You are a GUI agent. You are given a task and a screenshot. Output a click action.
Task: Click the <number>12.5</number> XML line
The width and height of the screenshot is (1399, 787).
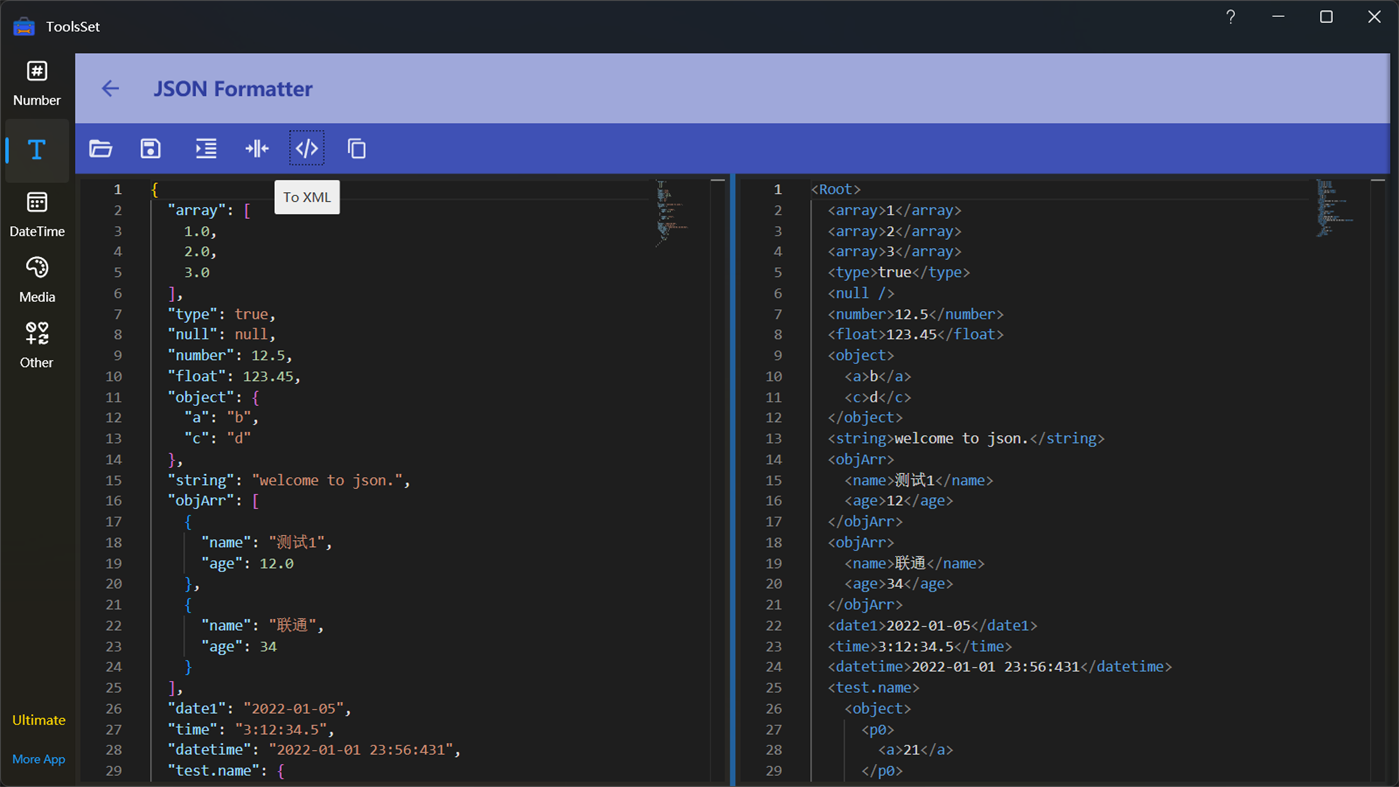[x=916, y=314]
